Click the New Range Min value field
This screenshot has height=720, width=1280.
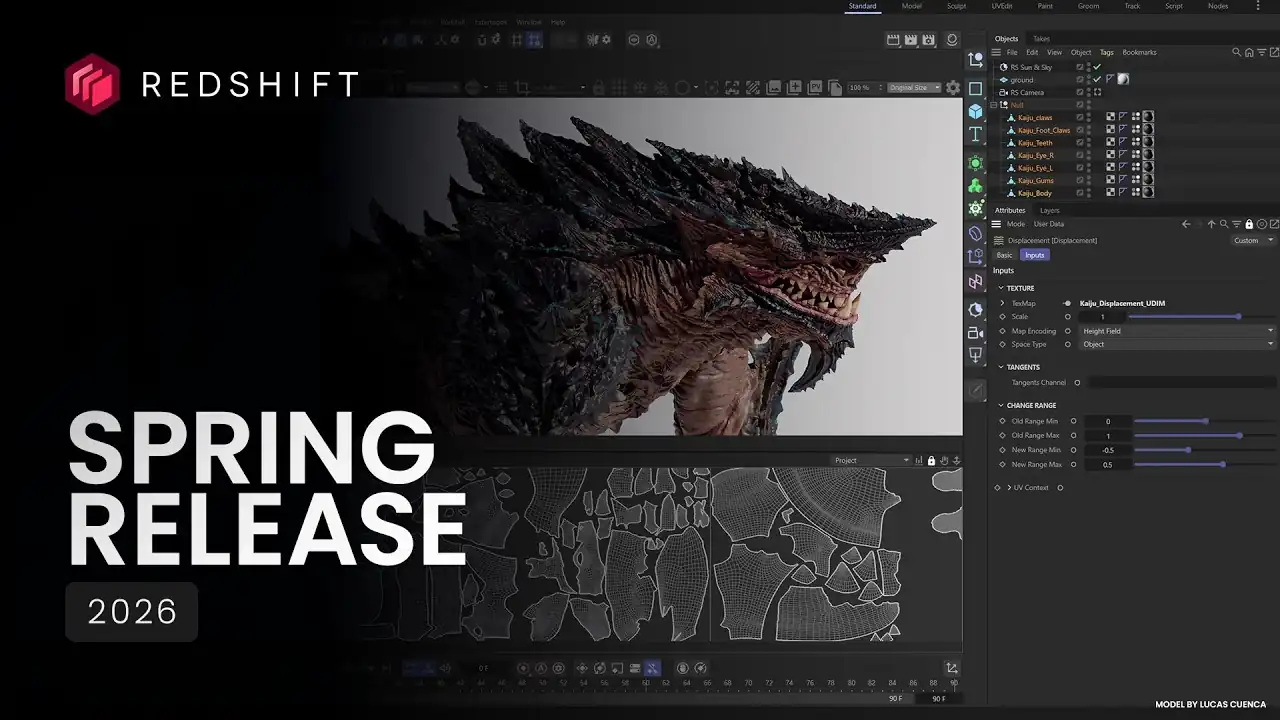pyautogui.click(x=1107, y=450)
